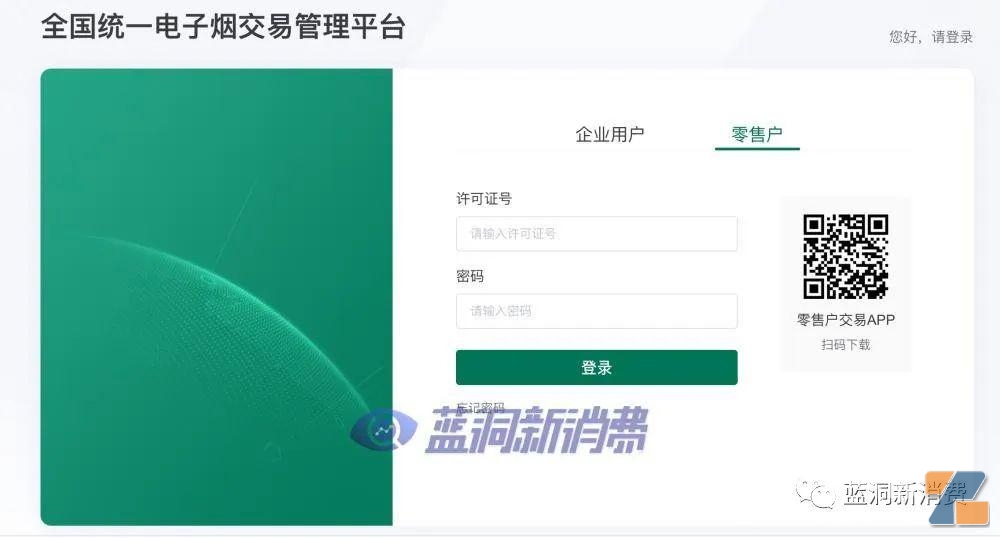Click the QR code for the retailer app
Viewport: 1000px width, 538px height.
click(845, 256)
